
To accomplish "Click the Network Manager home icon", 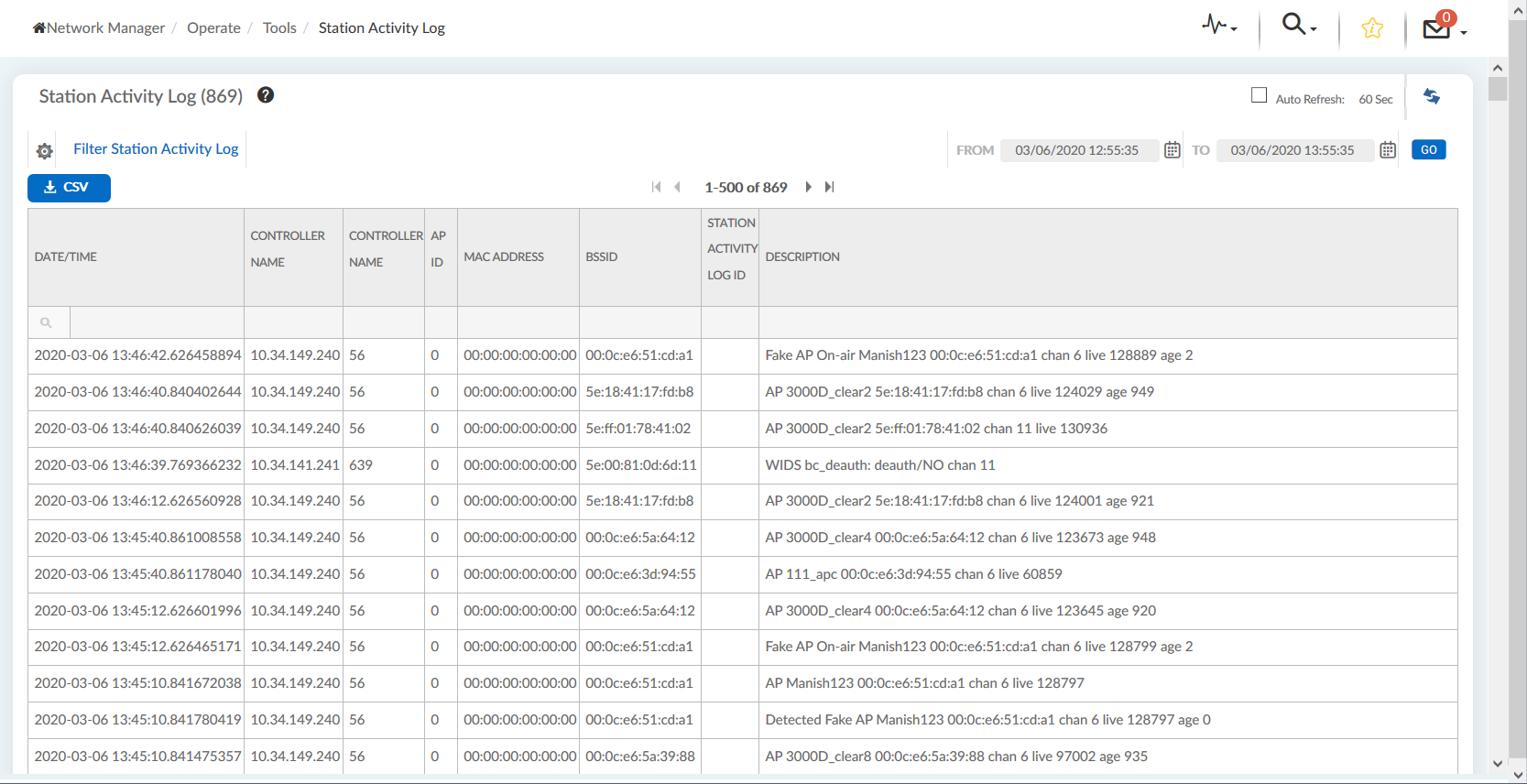I will click(39, 27).
